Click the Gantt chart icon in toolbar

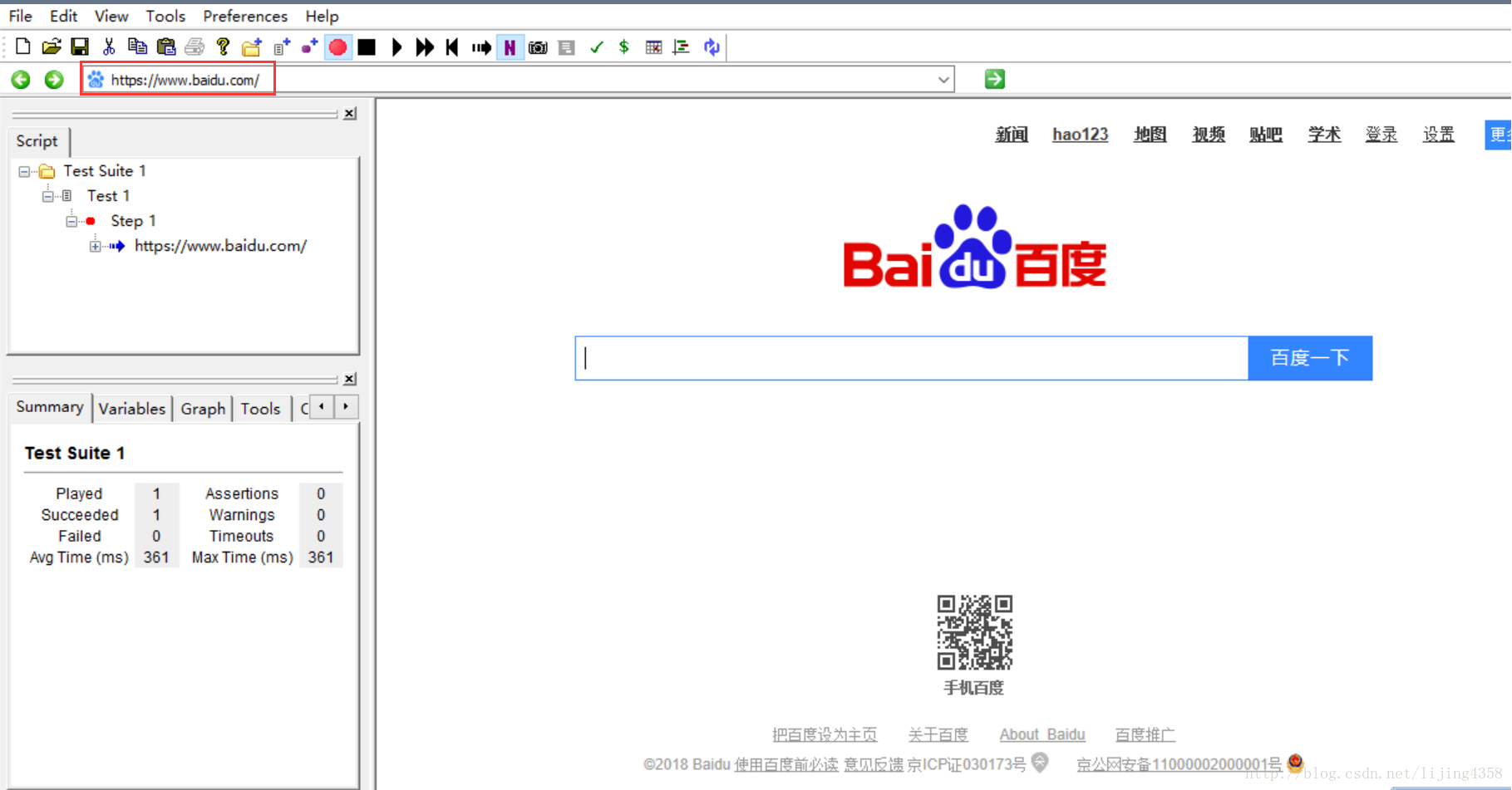coord(682,47)
